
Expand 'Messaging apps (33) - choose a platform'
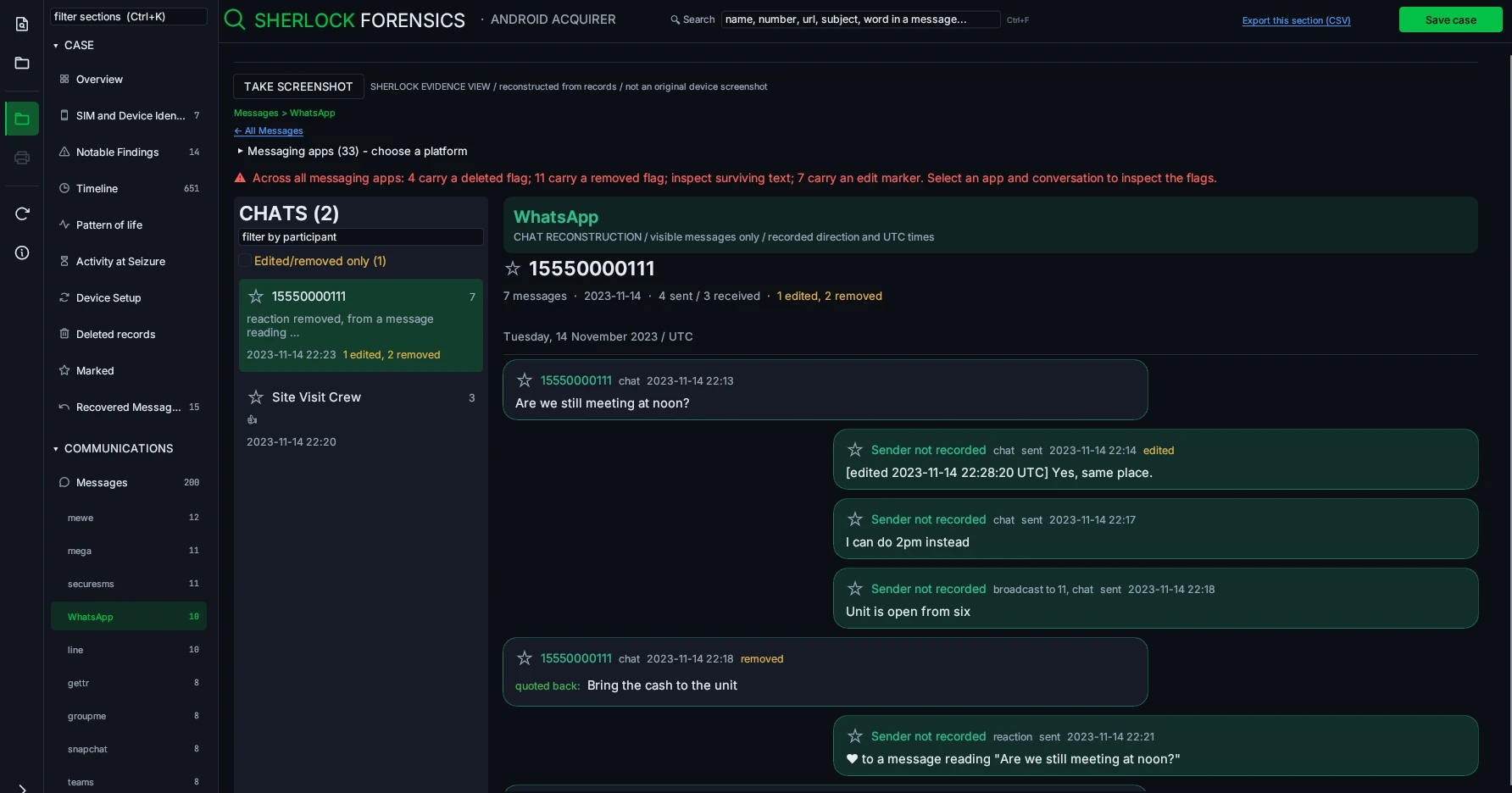tap(353, 151)
